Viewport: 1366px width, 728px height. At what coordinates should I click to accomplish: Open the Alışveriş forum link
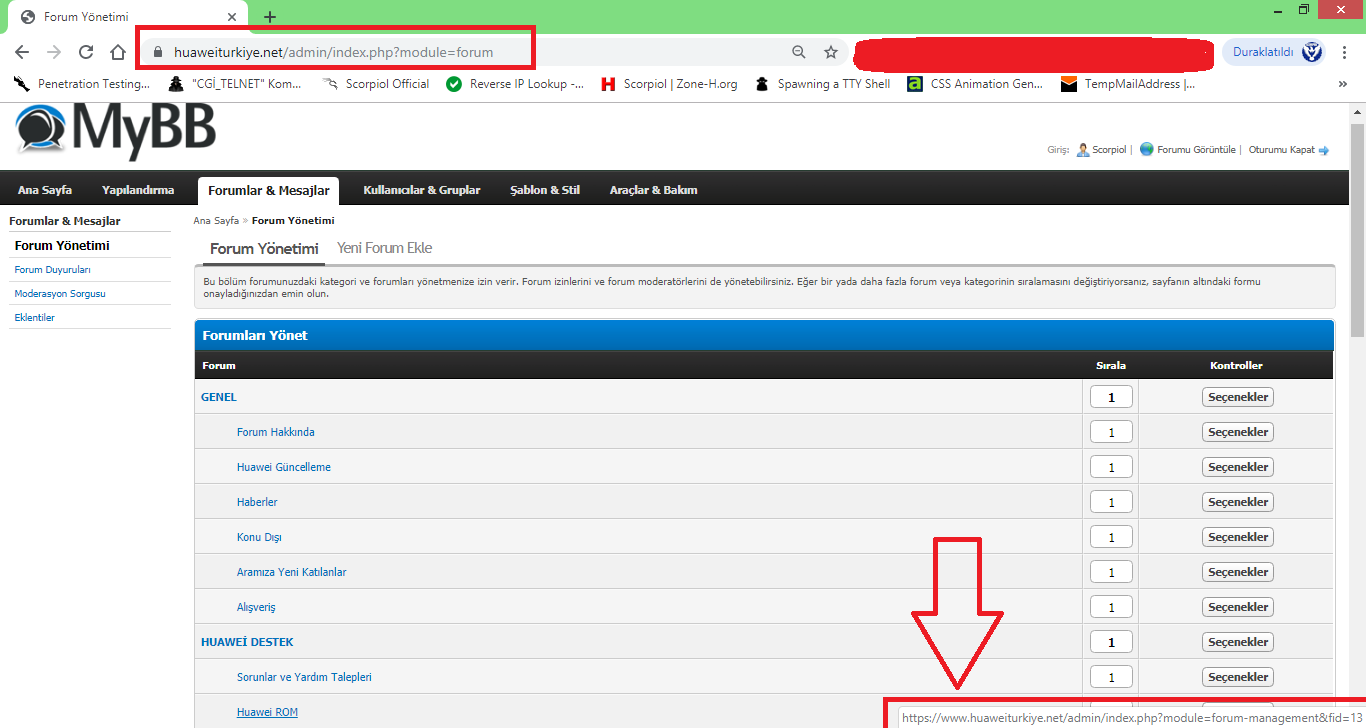(256, 607)
